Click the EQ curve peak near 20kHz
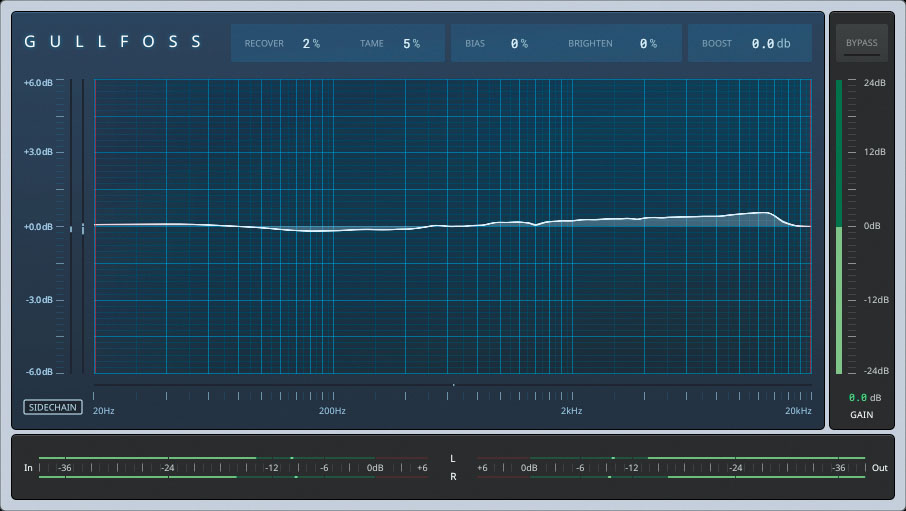 pos(767,213)
